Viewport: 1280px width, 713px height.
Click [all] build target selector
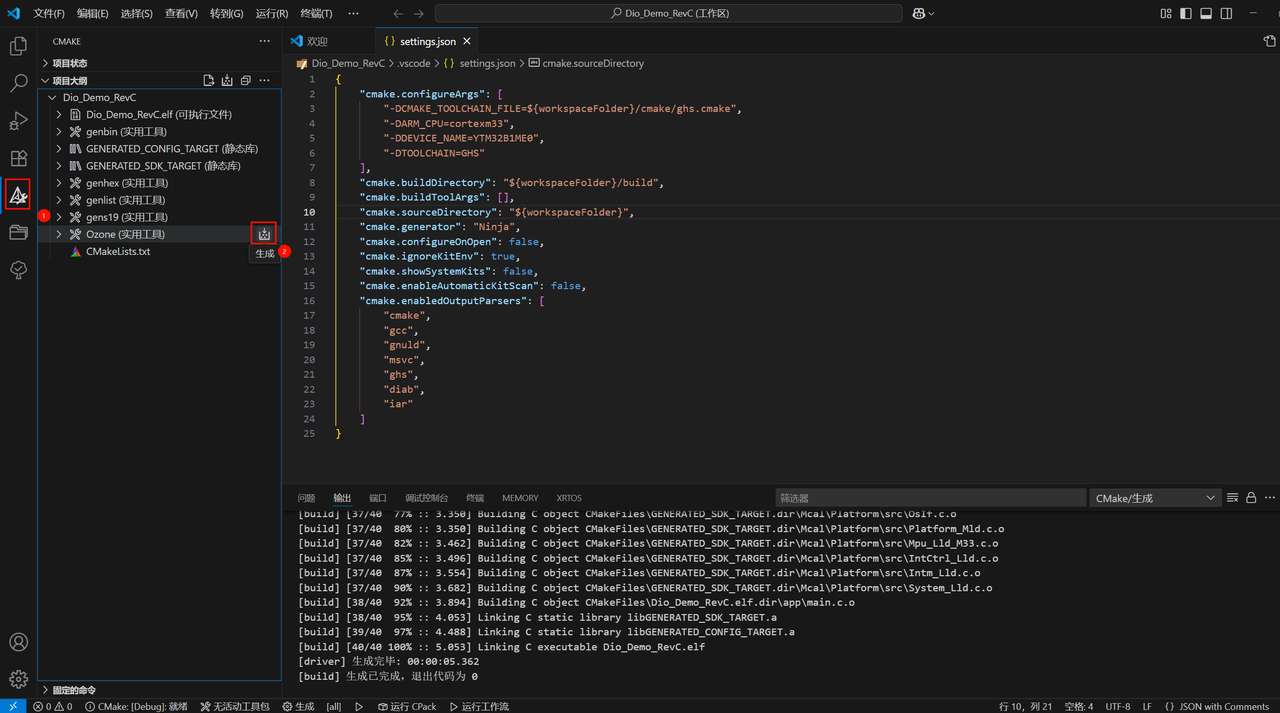coord(334,706)
